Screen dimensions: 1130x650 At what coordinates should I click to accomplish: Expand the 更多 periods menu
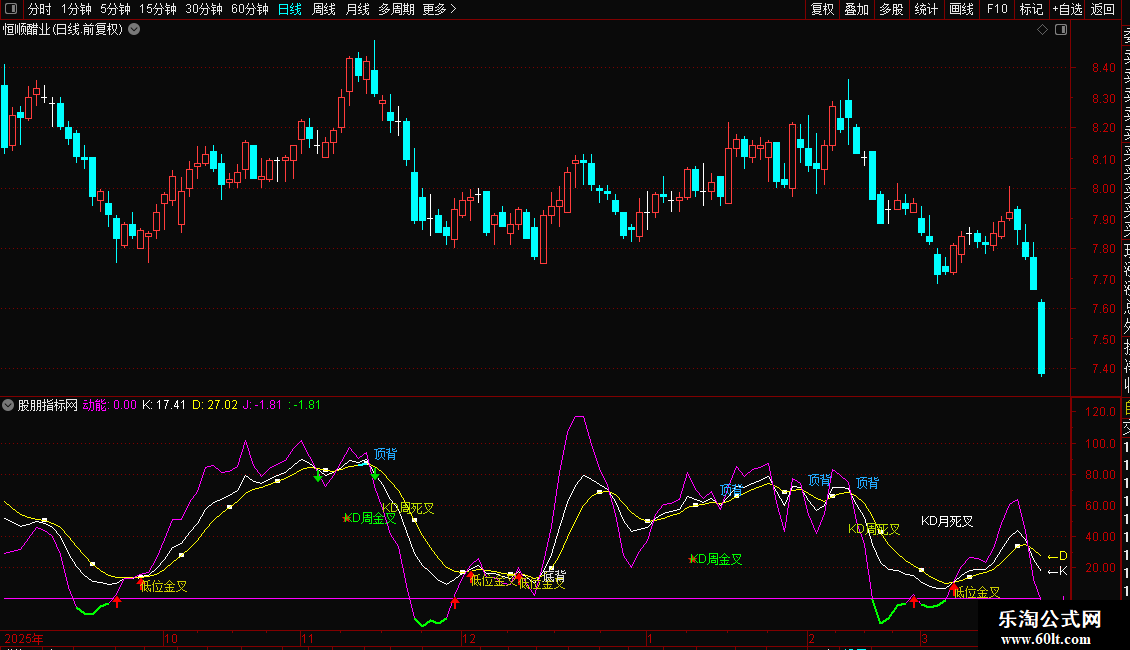pyautogui.click(x=440, y=9)
